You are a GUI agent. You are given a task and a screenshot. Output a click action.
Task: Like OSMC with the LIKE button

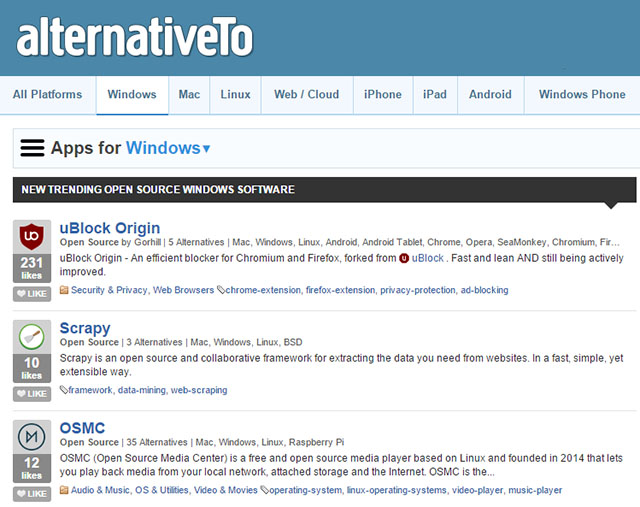(x=32, y=494)
